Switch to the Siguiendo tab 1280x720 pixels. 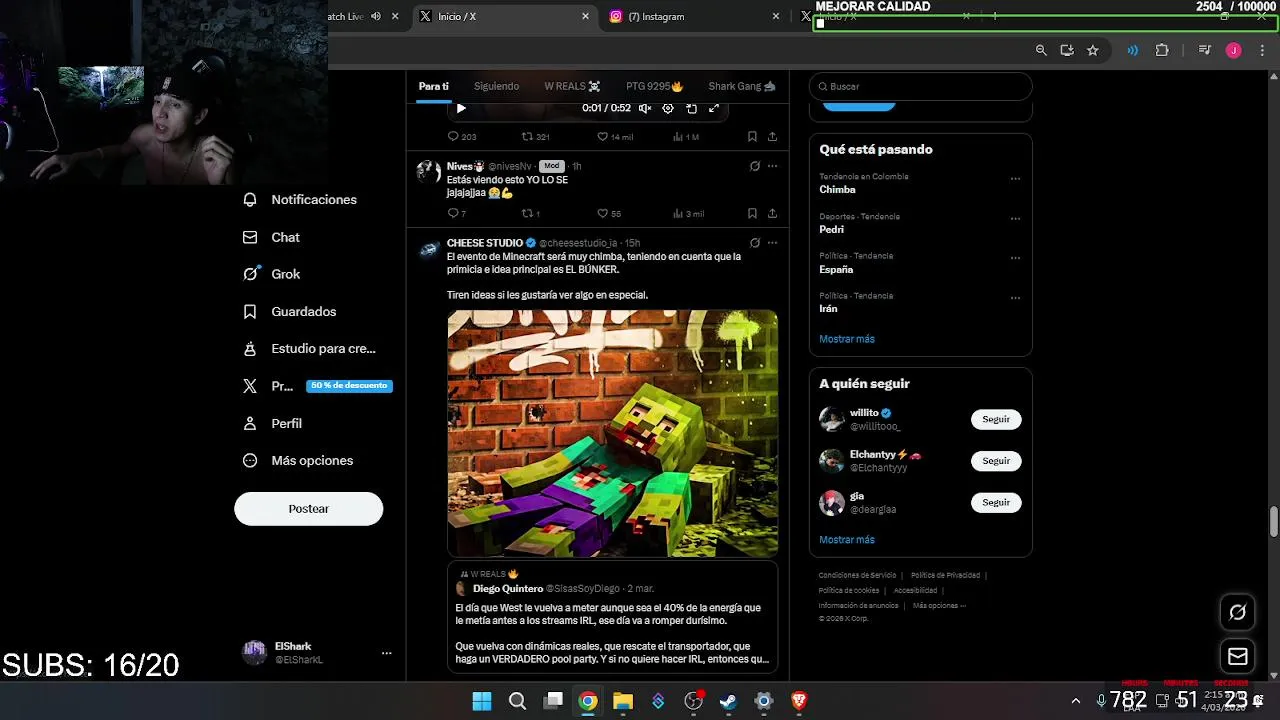click(x=496, y=86)
